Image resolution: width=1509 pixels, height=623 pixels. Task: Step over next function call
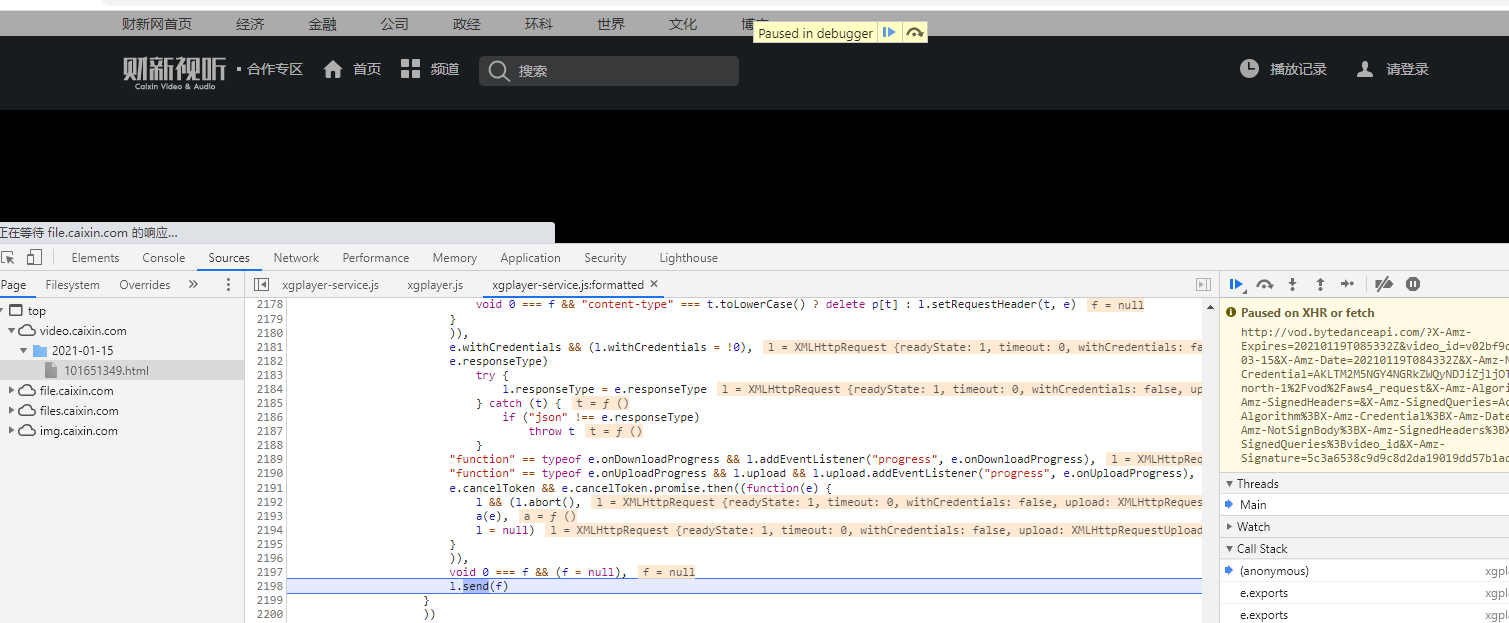[x=1265, y=285]
